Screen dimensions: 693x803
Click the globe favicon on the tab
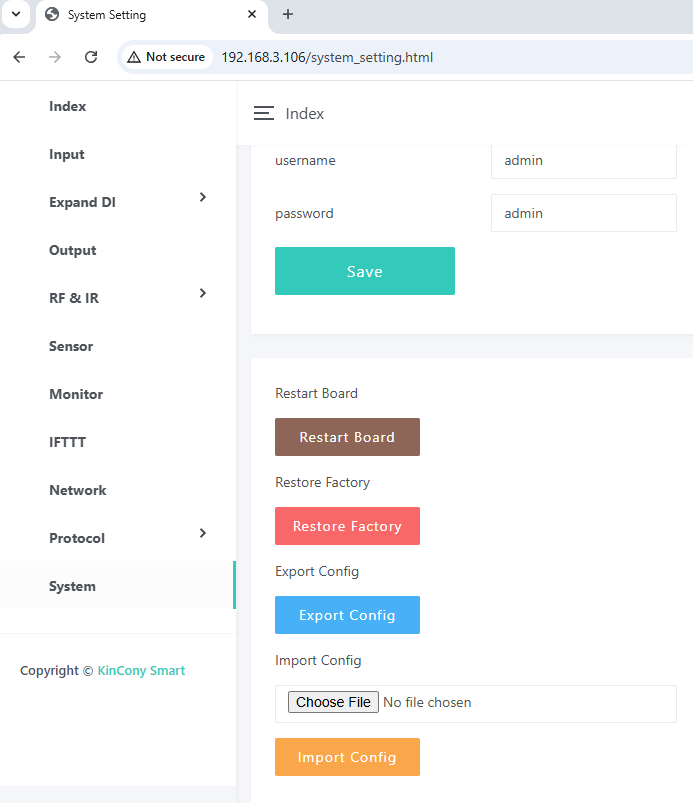click(x=52, y=14)
